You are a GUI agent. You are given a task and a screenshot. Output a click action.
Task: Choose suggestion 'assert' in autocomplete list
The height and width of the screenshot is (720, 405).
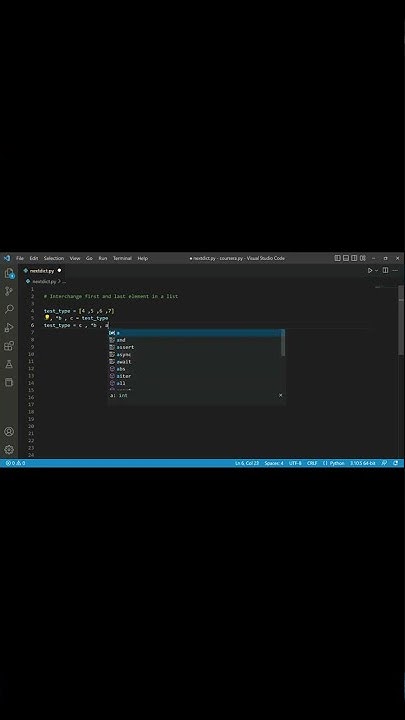coord(196,347)
